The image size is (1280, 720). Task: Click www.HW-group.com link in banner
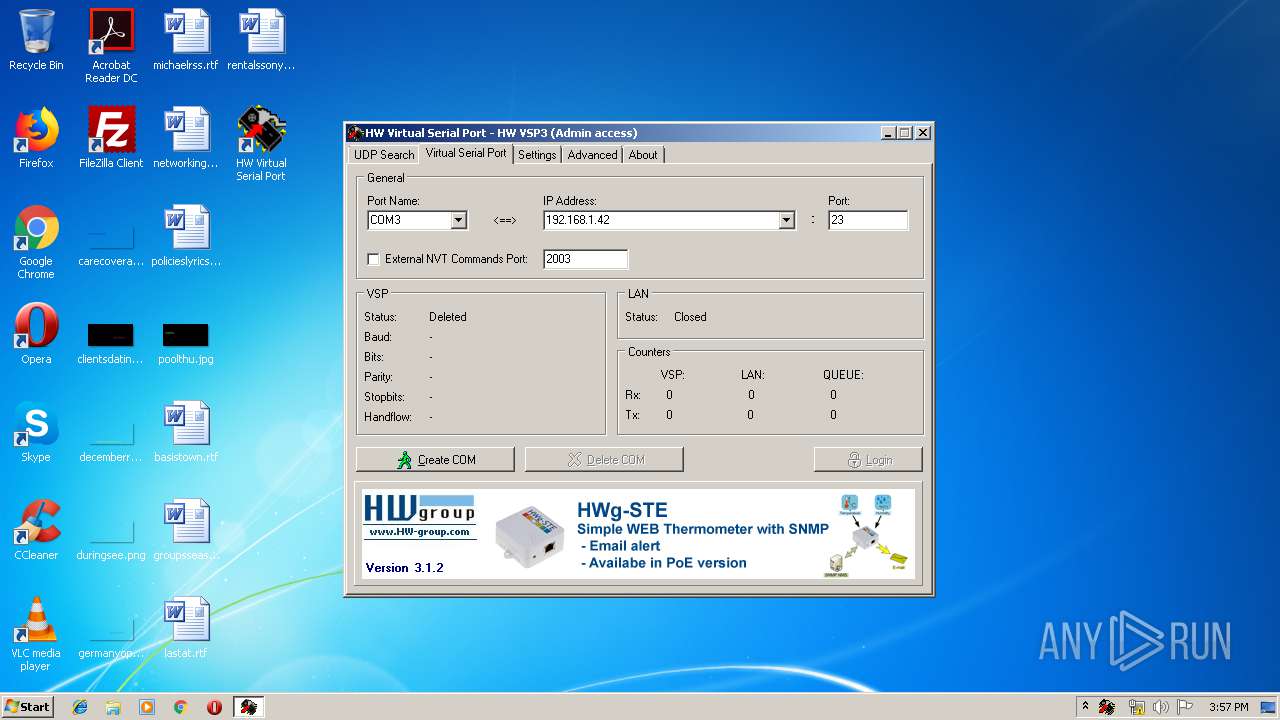point(419,532)
